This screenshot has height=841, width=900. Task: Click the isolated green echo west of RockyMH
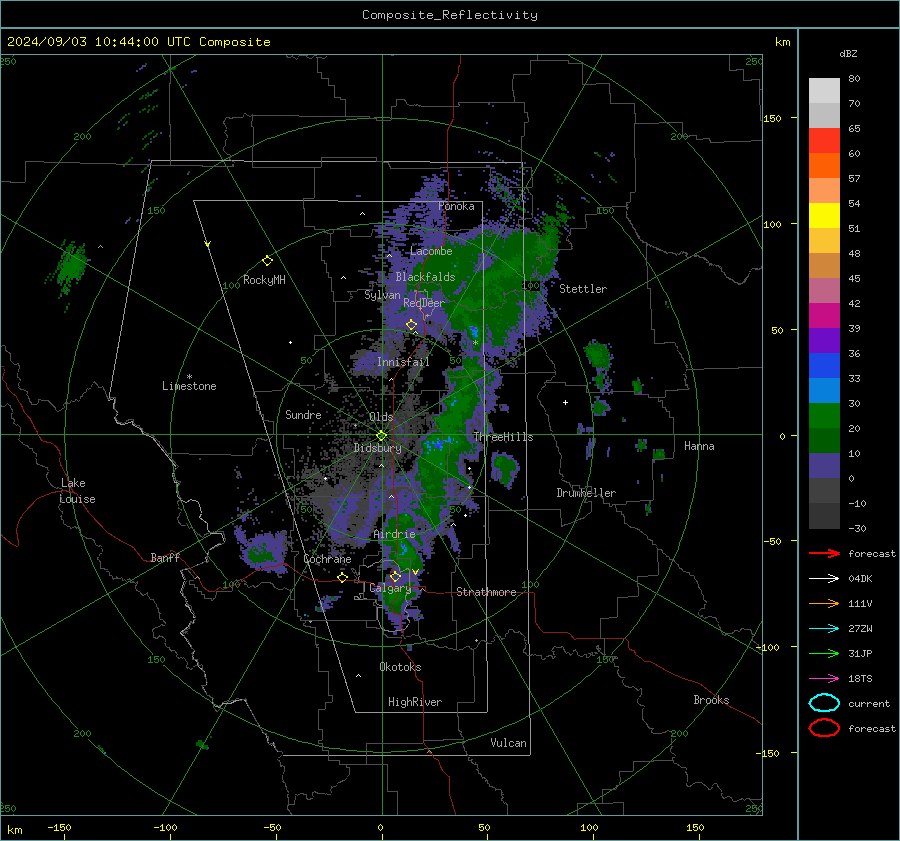tap(71, 269)
